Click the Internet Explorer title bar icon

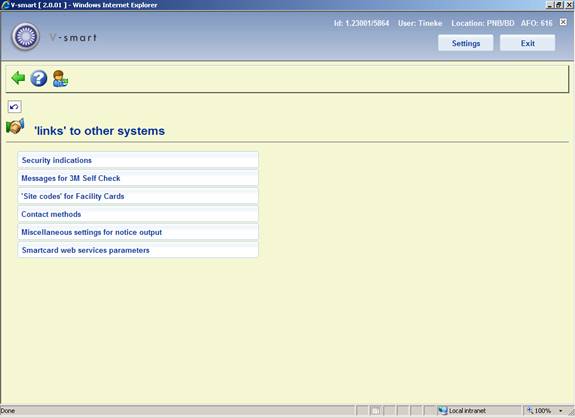click(x=5, y=5)
